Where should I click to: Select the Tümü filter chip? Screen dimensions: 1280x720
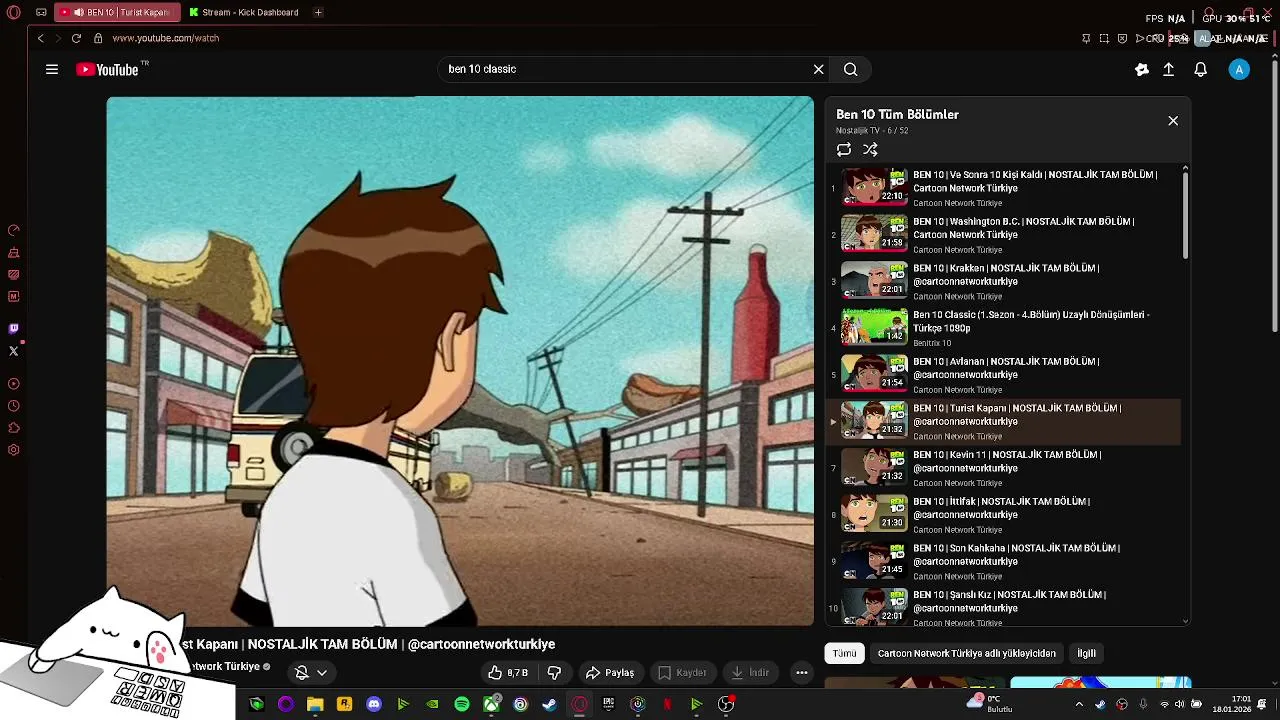tap(845, 653)
